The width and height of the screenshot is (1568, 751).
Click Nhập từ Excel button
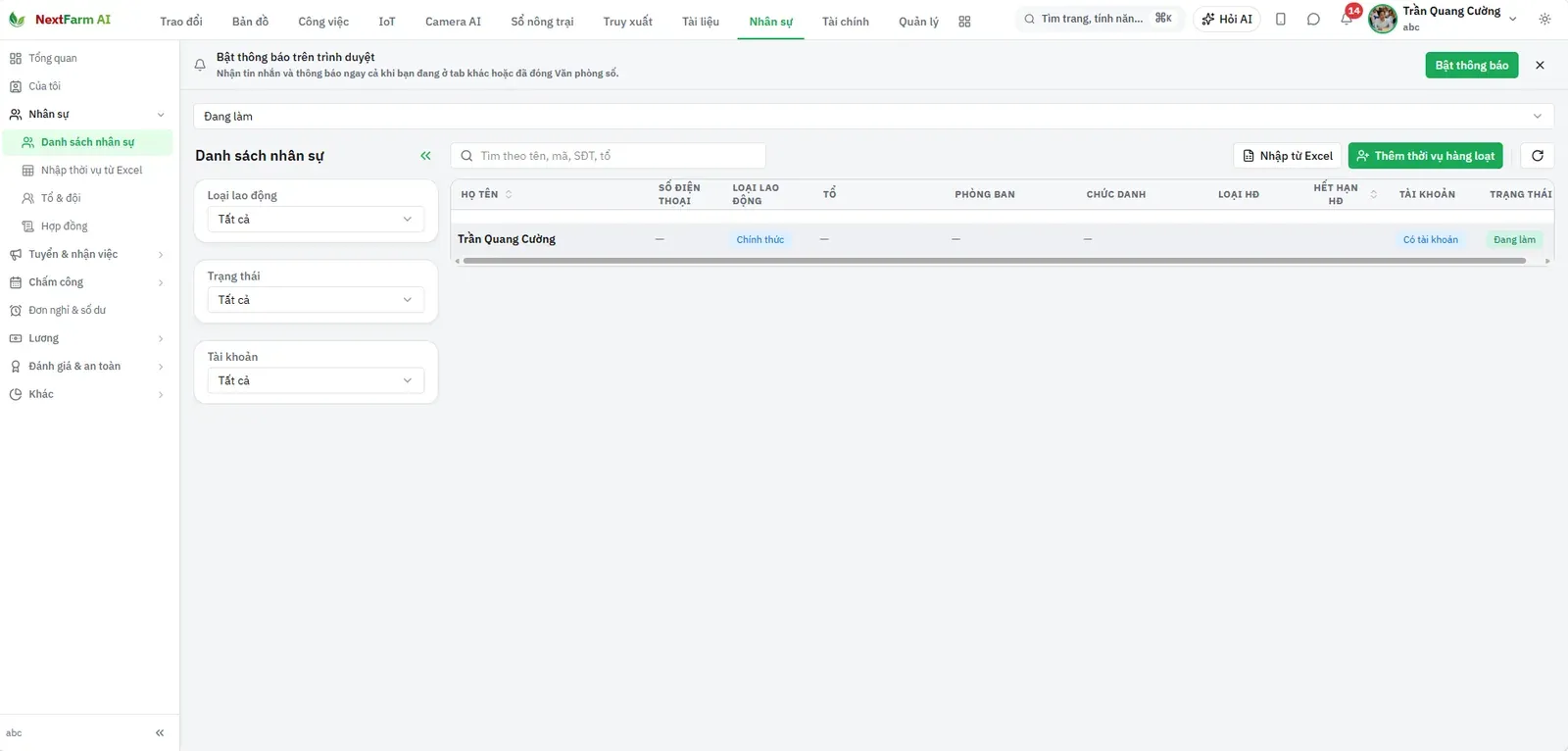click(x=1288, y=156)
